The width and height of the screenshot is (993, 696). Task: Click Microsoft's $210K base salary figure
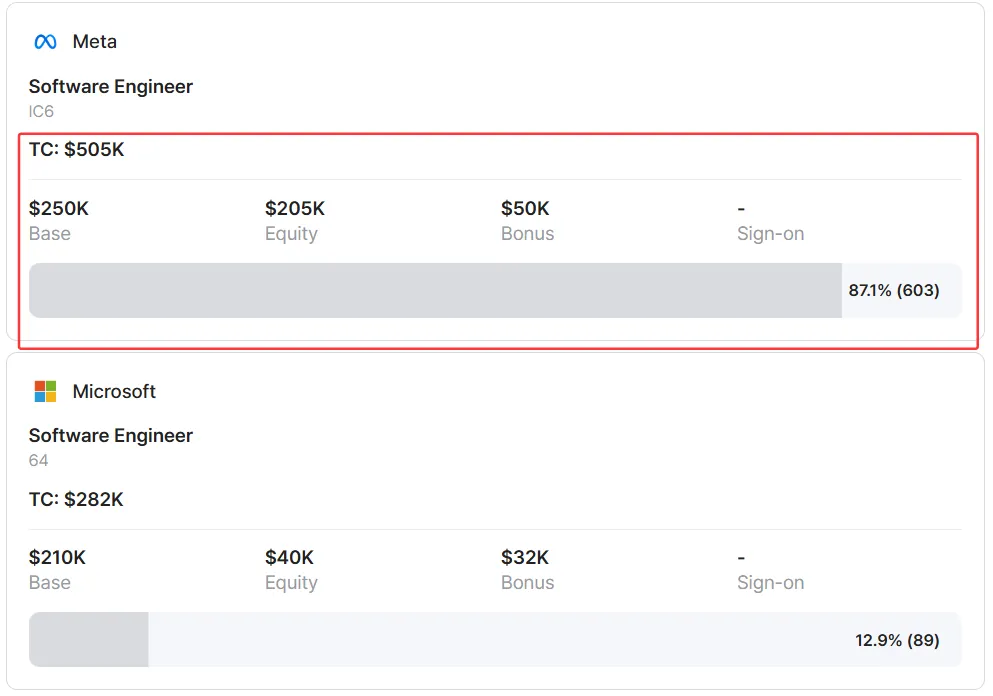tap(58, 558)
